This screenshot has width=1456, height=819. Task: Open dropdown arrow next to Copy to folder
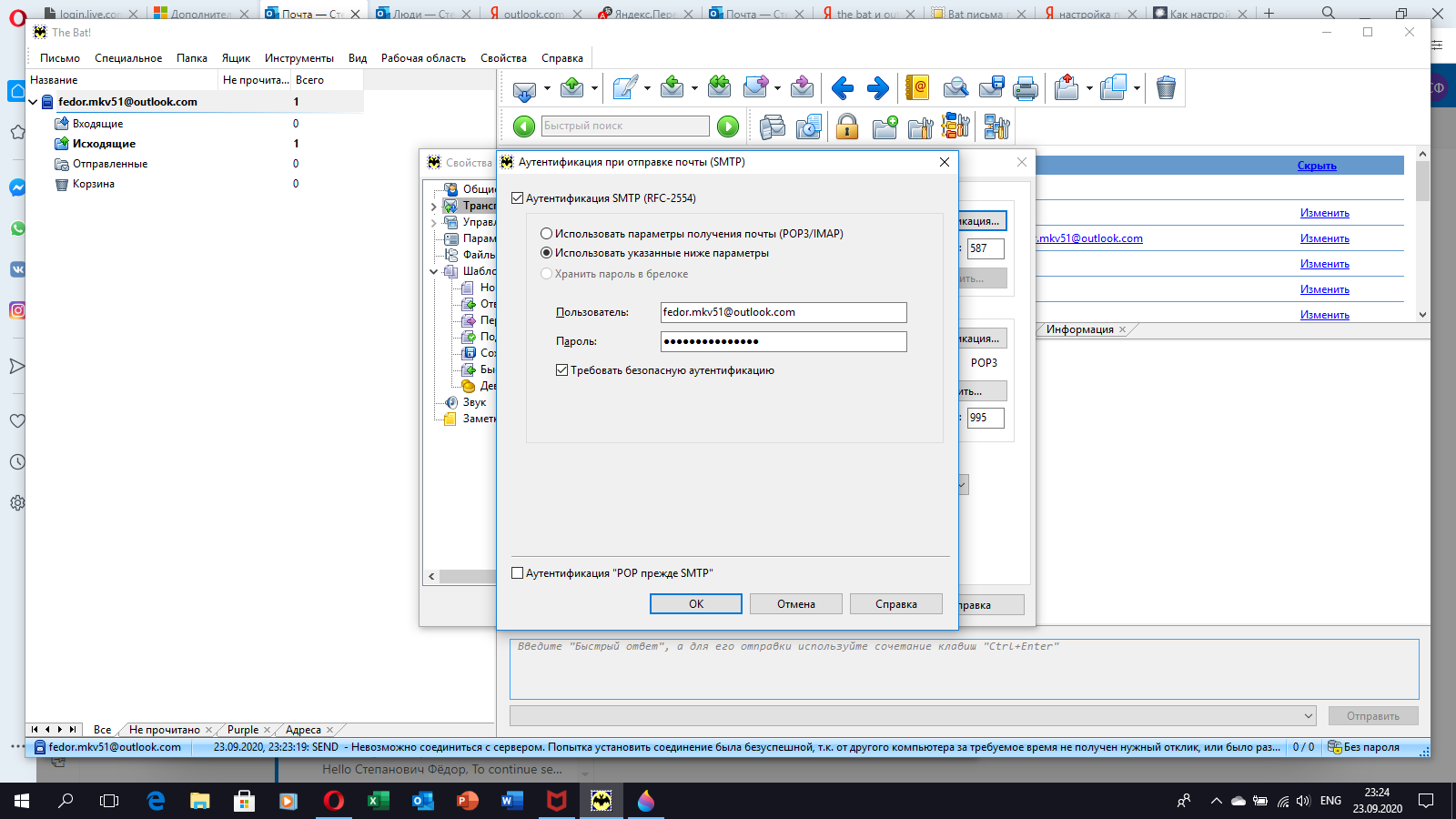1137,89
